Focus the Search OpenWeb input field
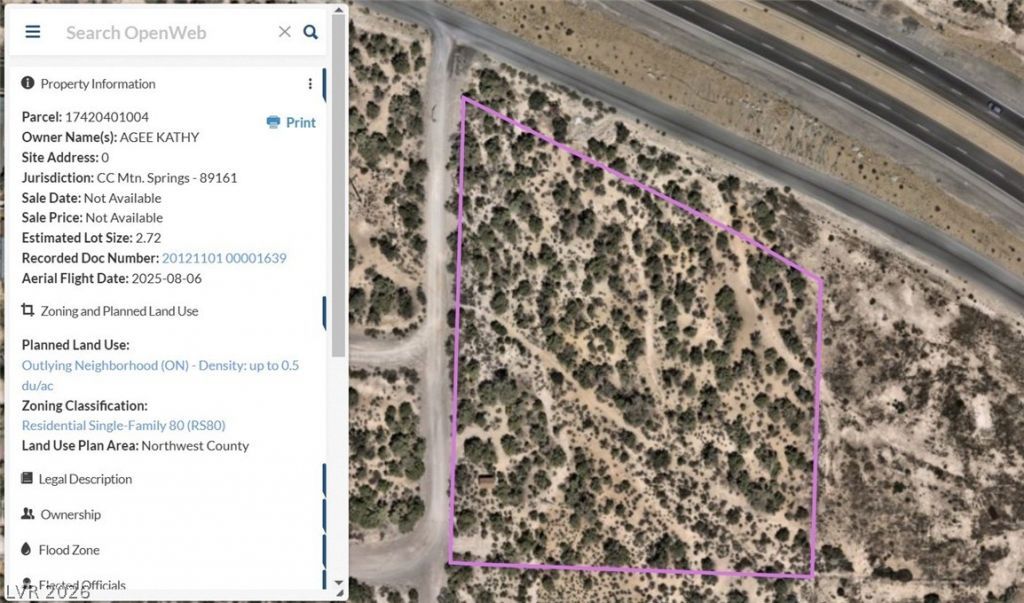This screenshot has width=1024, height=603. coord(167,33)
